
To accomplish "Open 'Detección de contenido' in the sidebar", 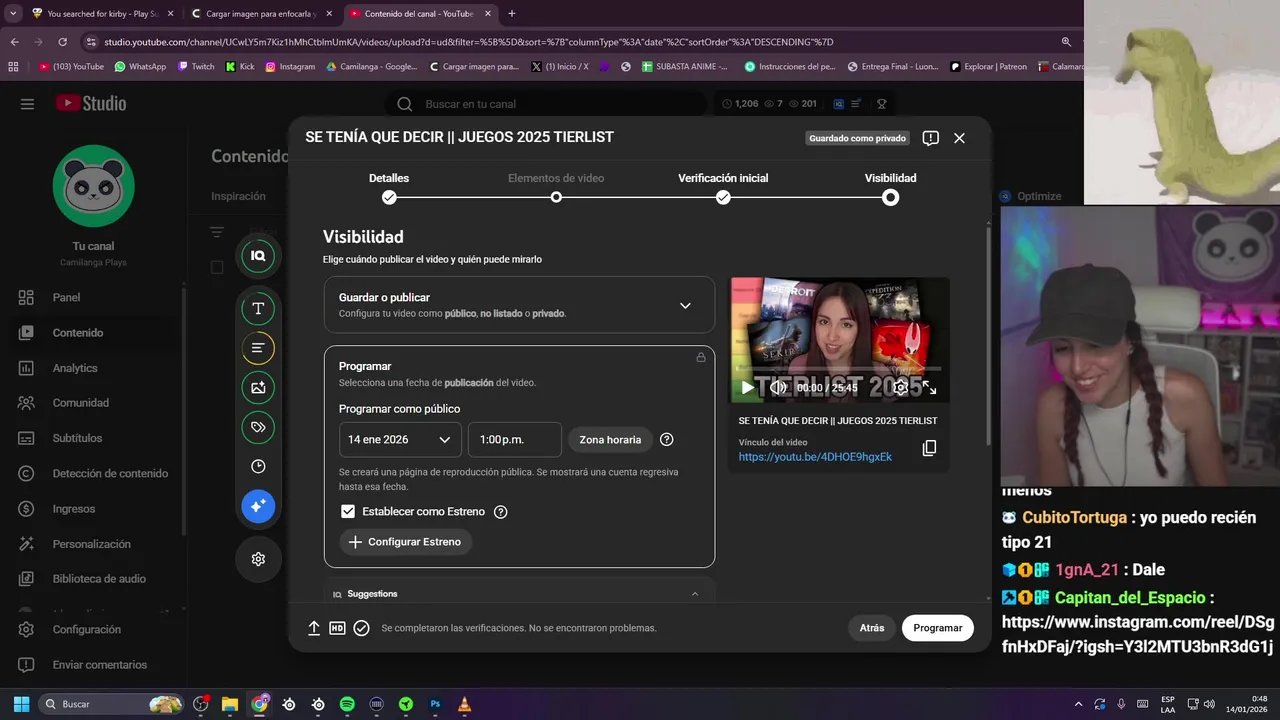I will pos(93,473).
